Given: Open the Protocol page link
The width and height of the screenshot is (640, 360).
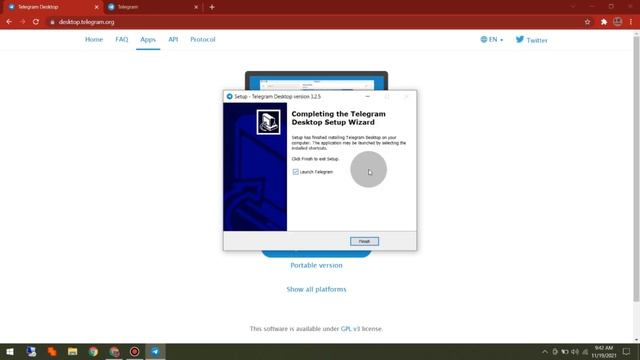Looking at the screenshot, I should click(202, 40).
